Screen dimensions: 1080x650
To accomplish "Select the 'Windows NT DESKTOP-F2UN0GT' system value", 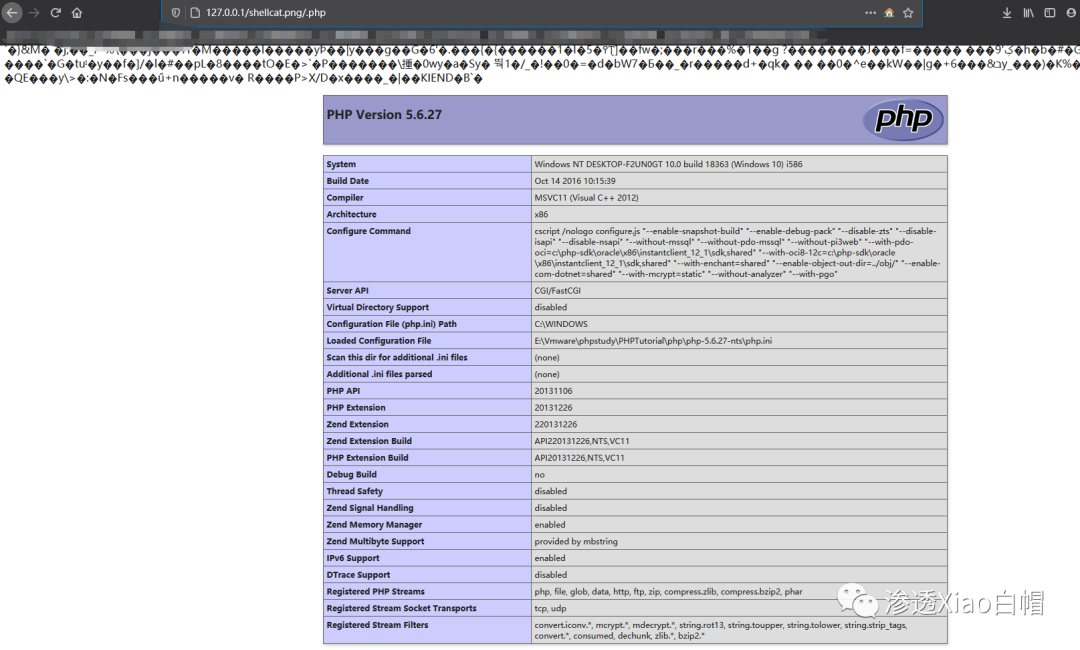I will (x=668, y=164).
